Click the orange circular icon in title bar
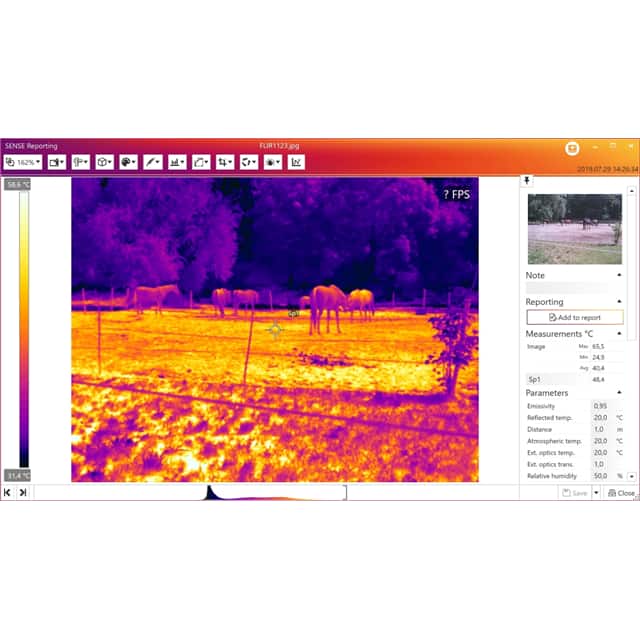 [572, 147]
